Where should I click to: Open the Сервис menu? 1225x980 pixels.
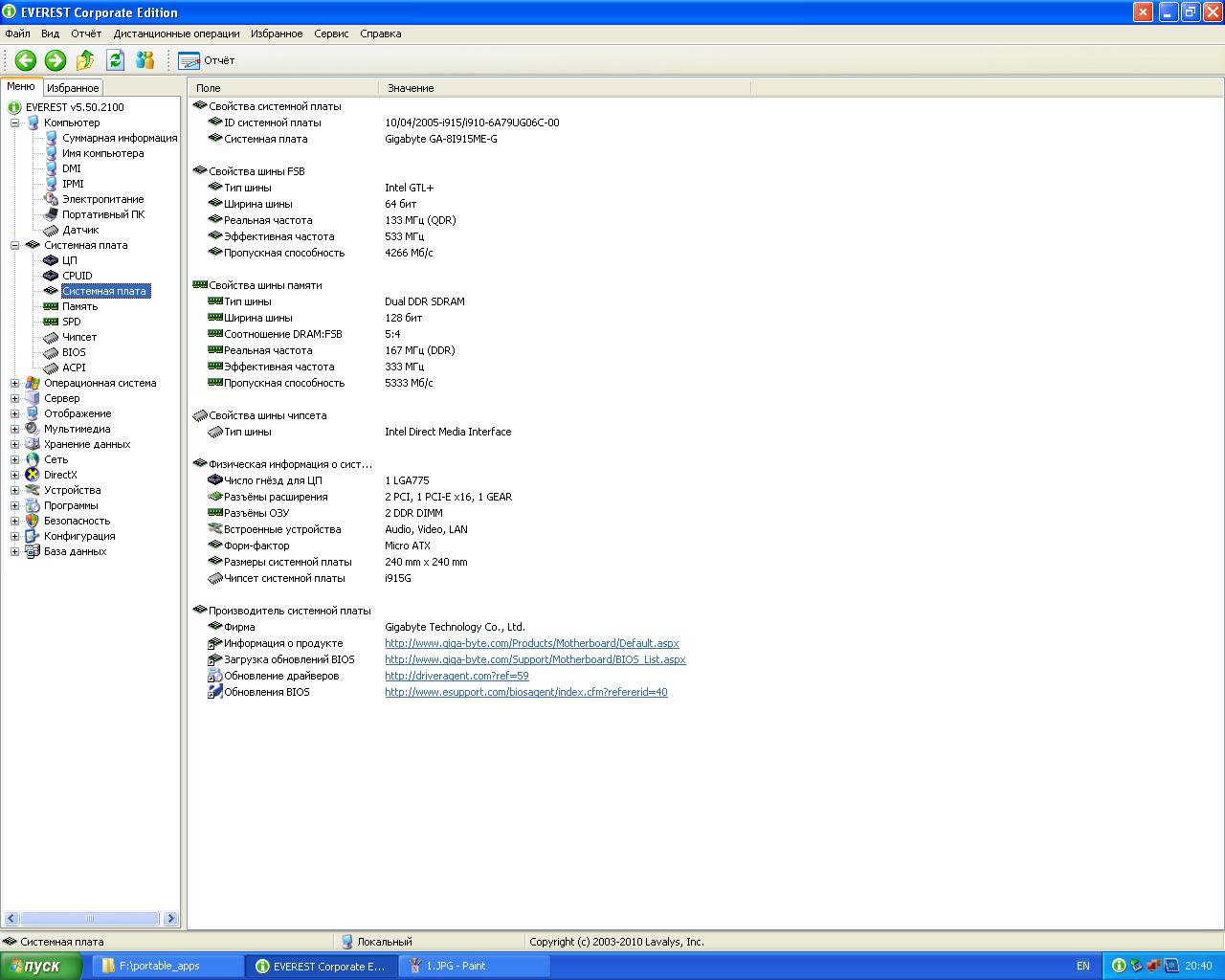(x=331, y=33)
